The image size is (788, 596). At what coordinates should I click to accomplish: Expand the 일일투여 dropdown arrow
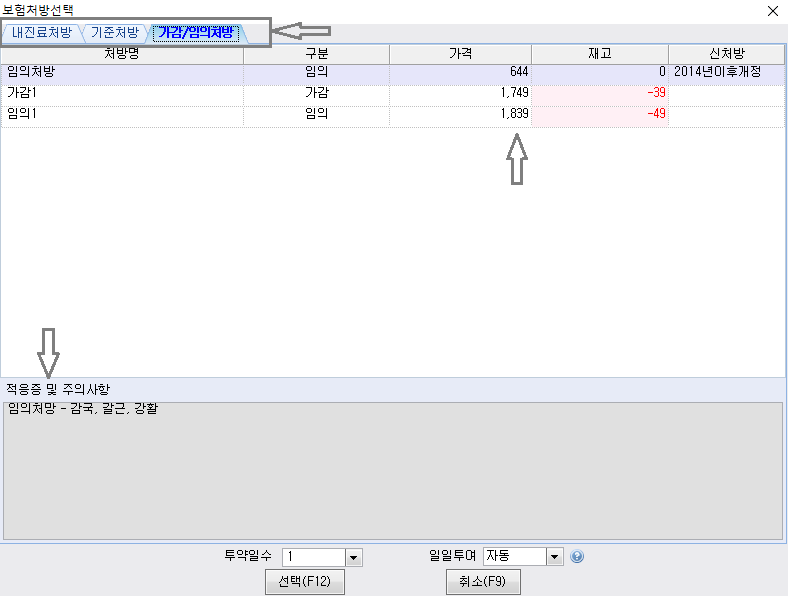(x=554, y=556)
